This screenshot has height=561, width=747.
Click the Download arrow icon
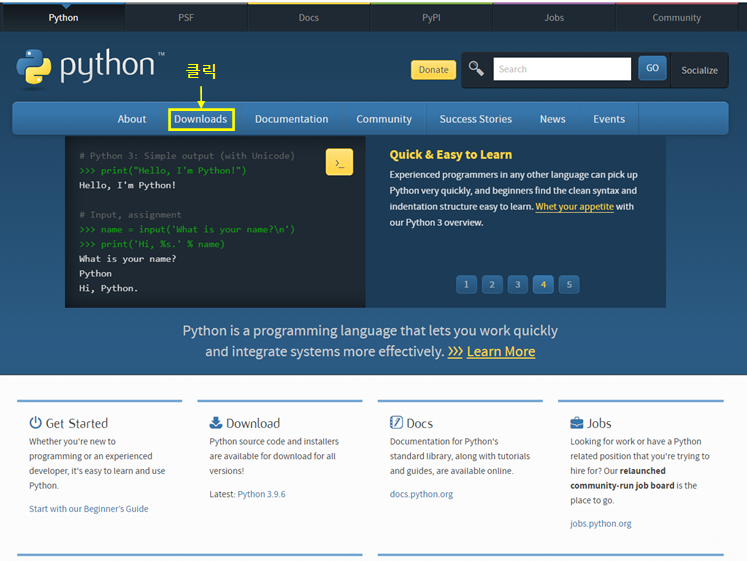216,422
